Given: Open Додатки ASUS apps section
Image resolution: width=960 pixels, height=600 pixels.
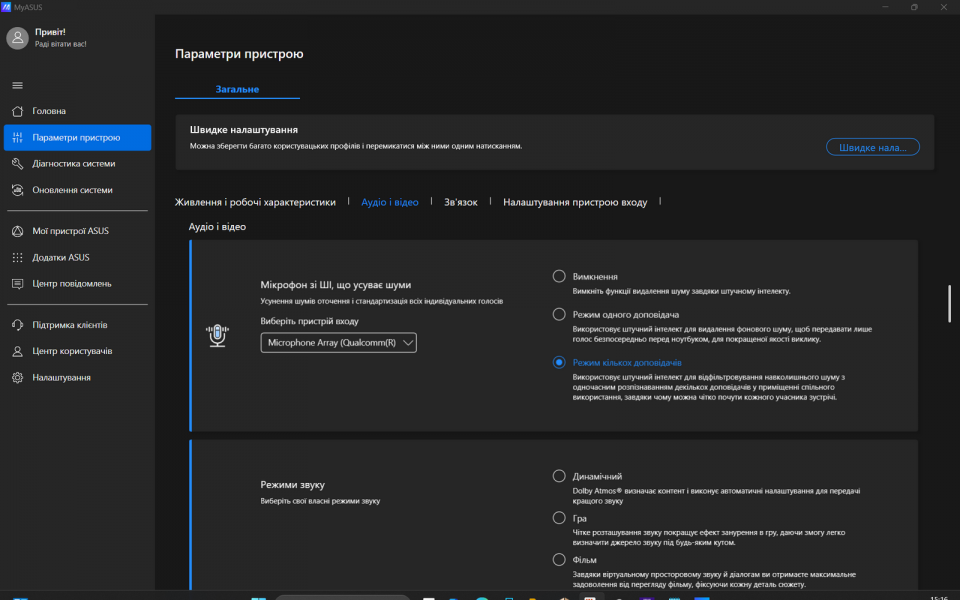Looking at the screenshot, I should pyautogui.click(x=77, y=257).
